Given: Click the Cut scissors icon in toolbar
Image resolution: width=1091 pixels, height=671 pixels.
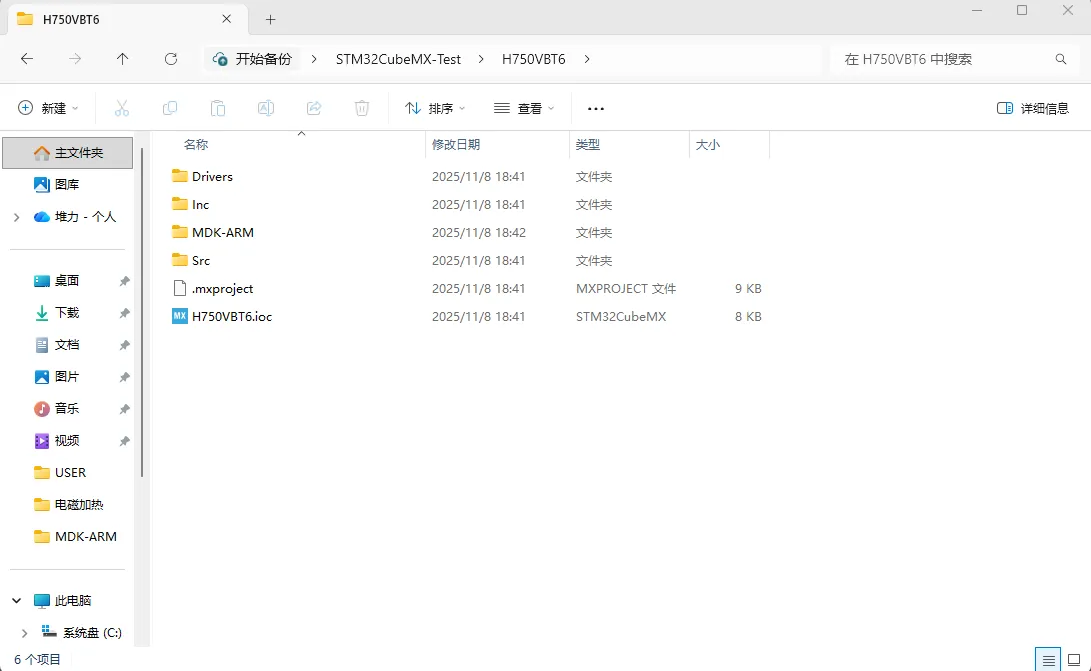Looking at the screenshot, I should click(122, 108).
